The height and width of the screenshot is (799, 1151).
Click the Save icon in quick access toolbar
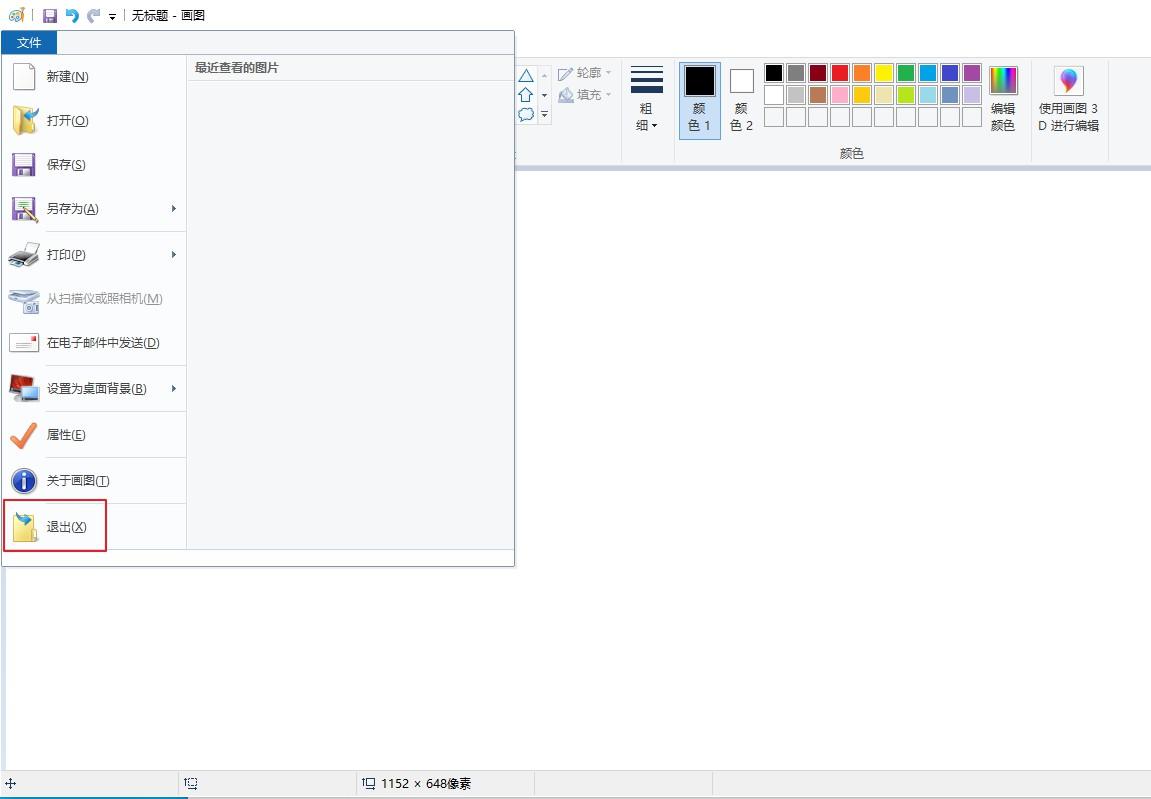(50, 15)
